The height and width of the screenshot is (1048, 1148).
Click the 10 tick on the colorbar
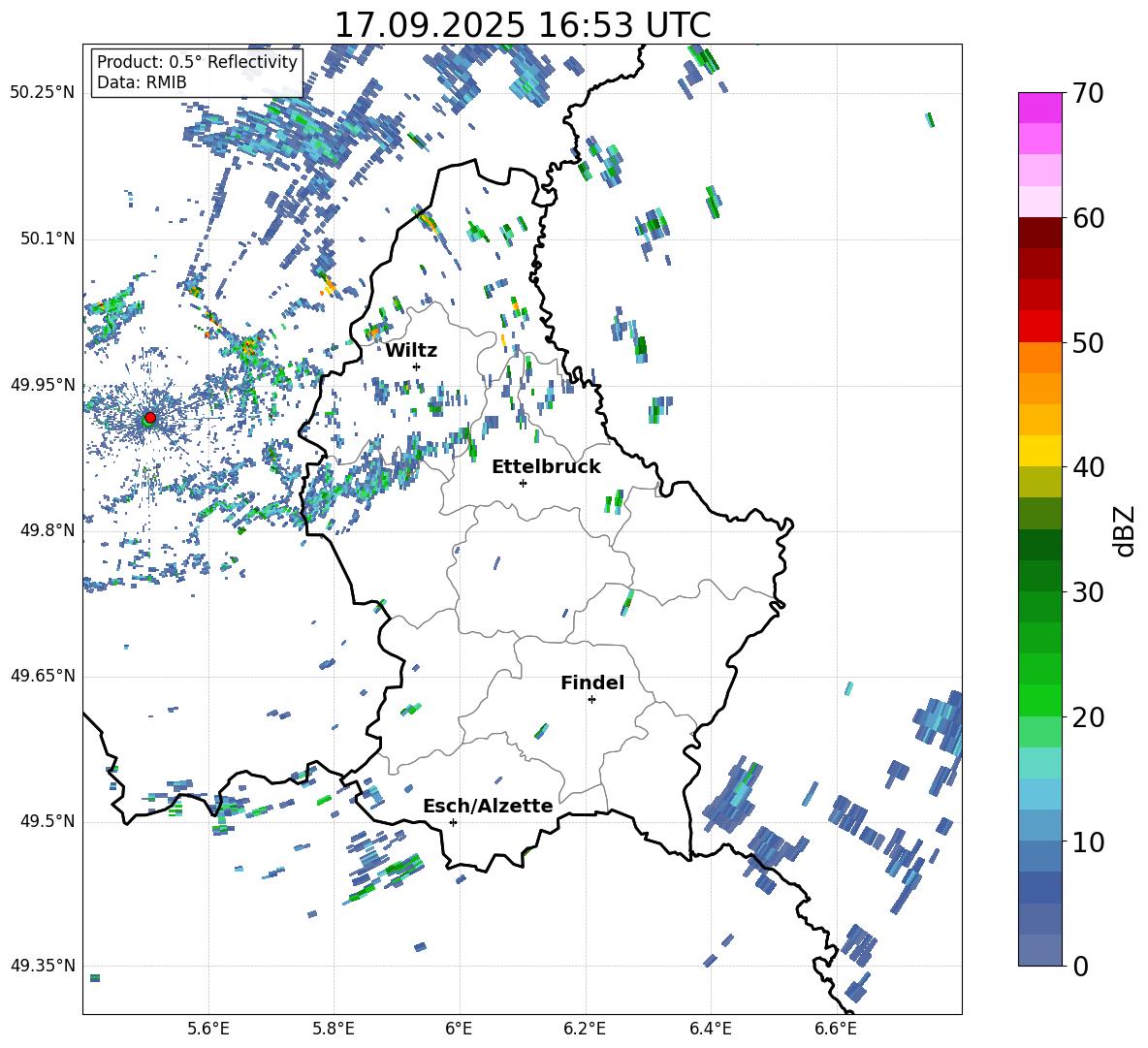pos(1088,842)
